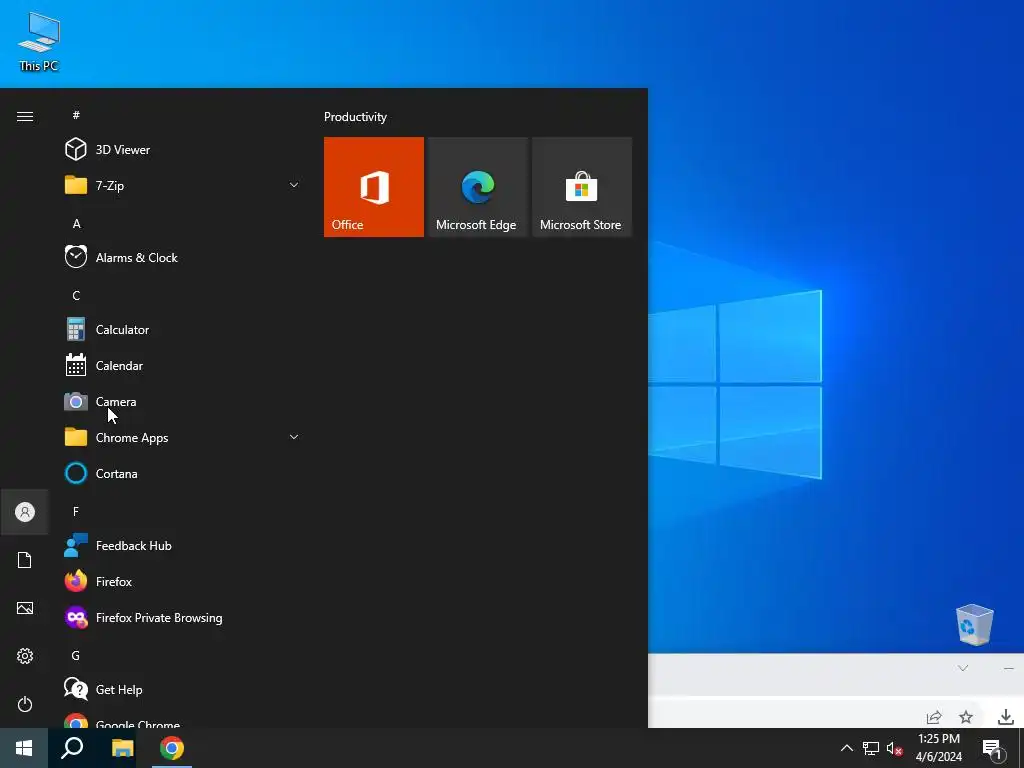Click the share icon in Chrome window
1024x768 pixels.
pos(934,717)
